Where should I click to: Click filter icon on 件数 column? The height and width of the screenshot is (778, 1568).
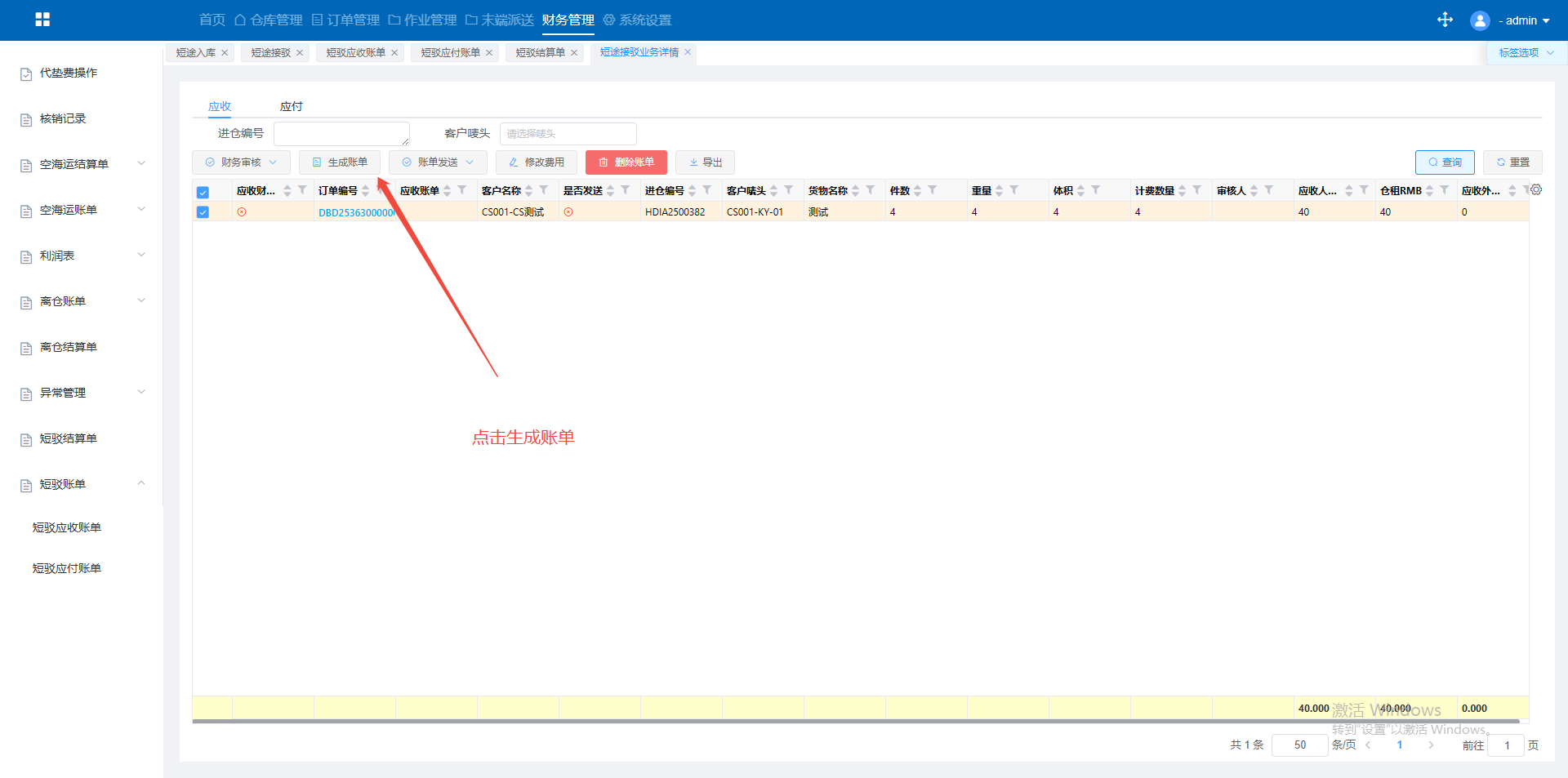pyautogui.click(x=932, y=190)
